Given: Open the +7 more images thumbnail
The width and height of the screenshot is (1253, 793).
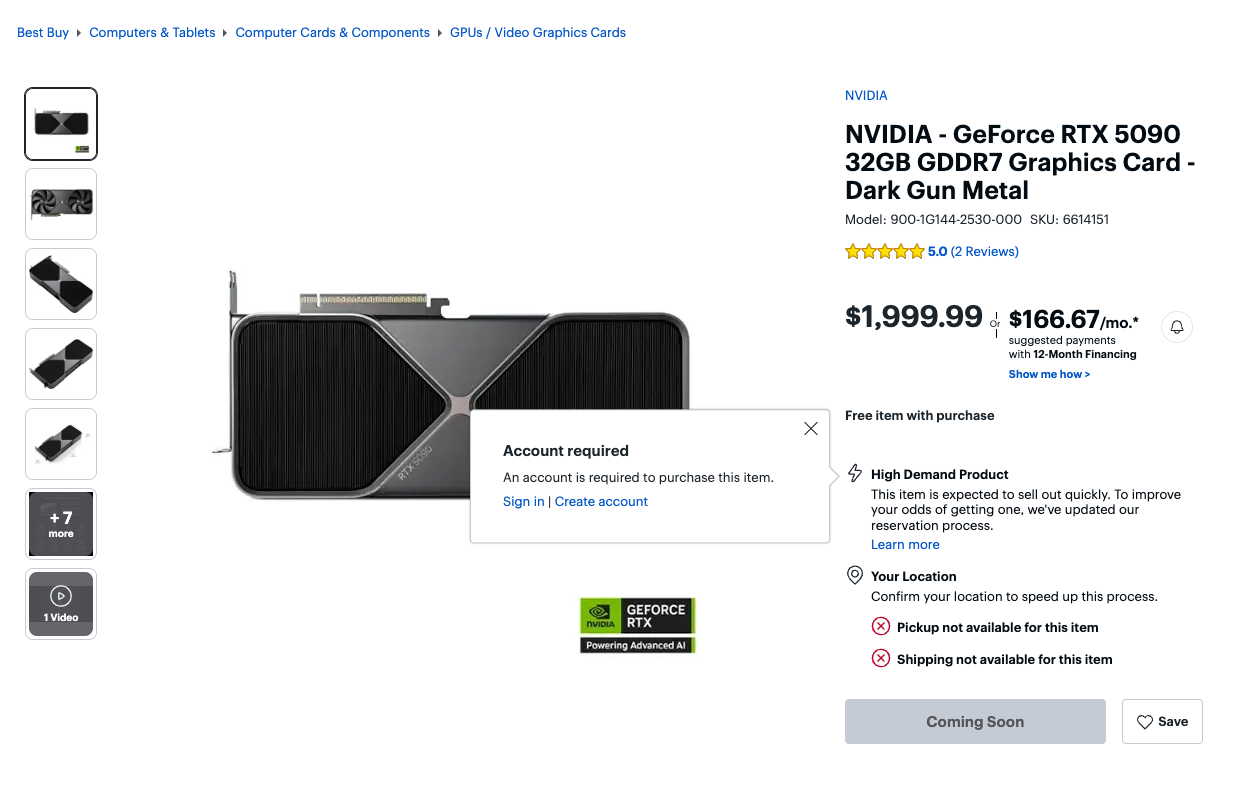Looking at the screenshot, I should (x=61, y=524).
